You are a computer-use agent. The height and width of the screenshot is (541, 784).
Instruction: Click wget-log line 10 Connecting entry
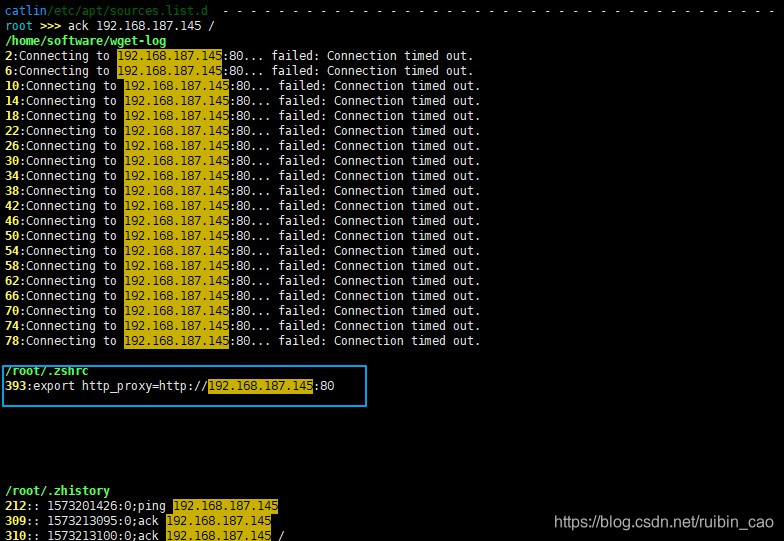[x=242, y=86]
